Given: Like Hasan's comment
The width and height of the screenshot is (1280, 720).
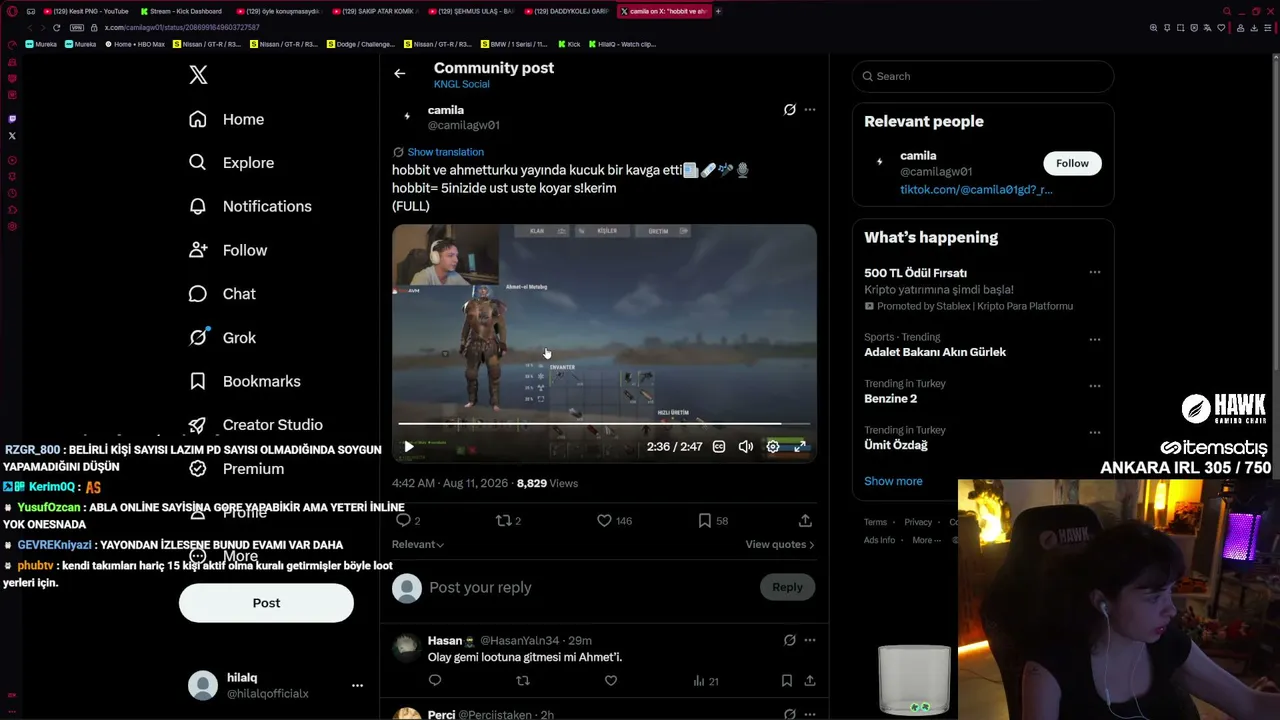Looking at the screenshot, I should coord(611,681).
